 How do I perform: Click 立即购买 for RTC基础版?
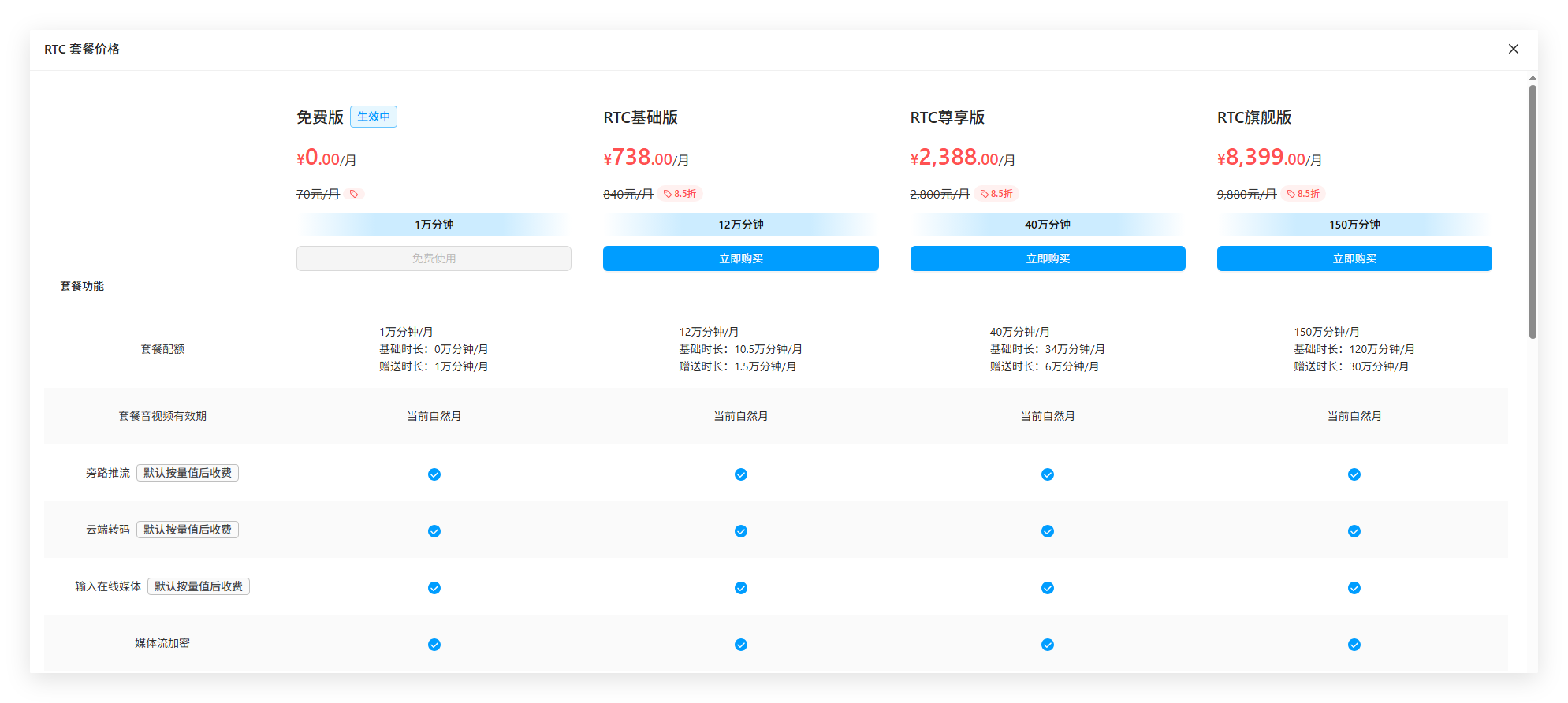740,259
